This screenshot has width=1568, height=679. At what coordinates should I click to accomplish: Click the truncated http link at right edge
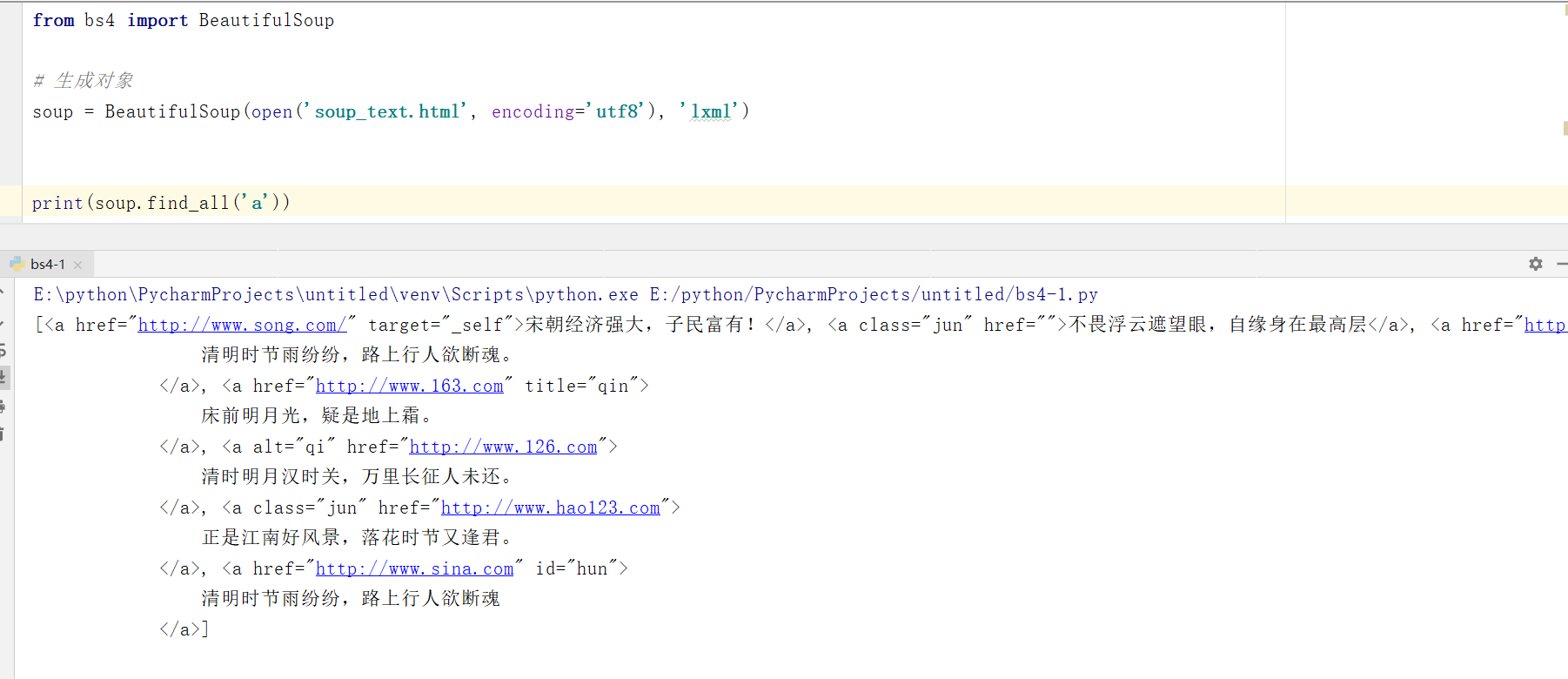pos(1545,325)
